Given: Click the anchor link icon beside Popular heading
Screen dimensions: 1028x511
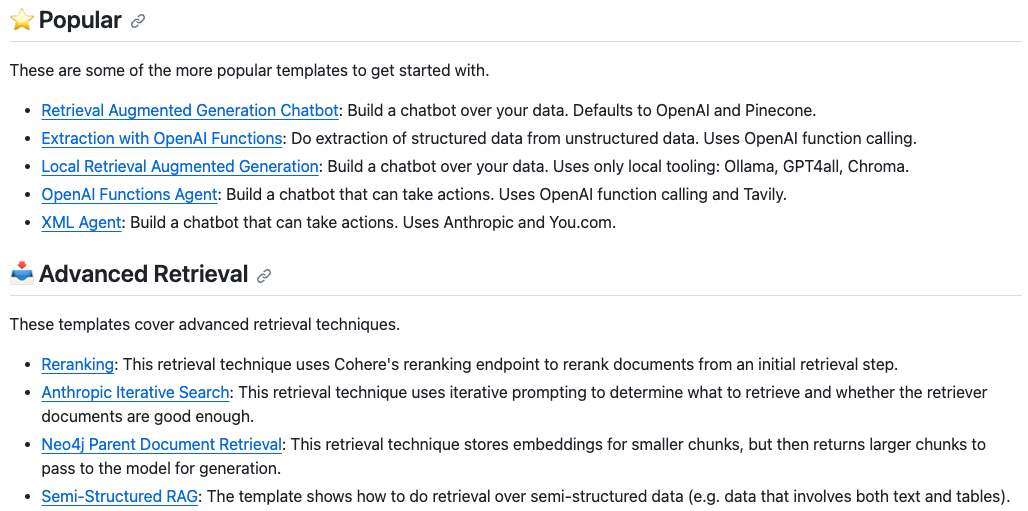Looking at the screenshot, I should (x=138, y=21).
